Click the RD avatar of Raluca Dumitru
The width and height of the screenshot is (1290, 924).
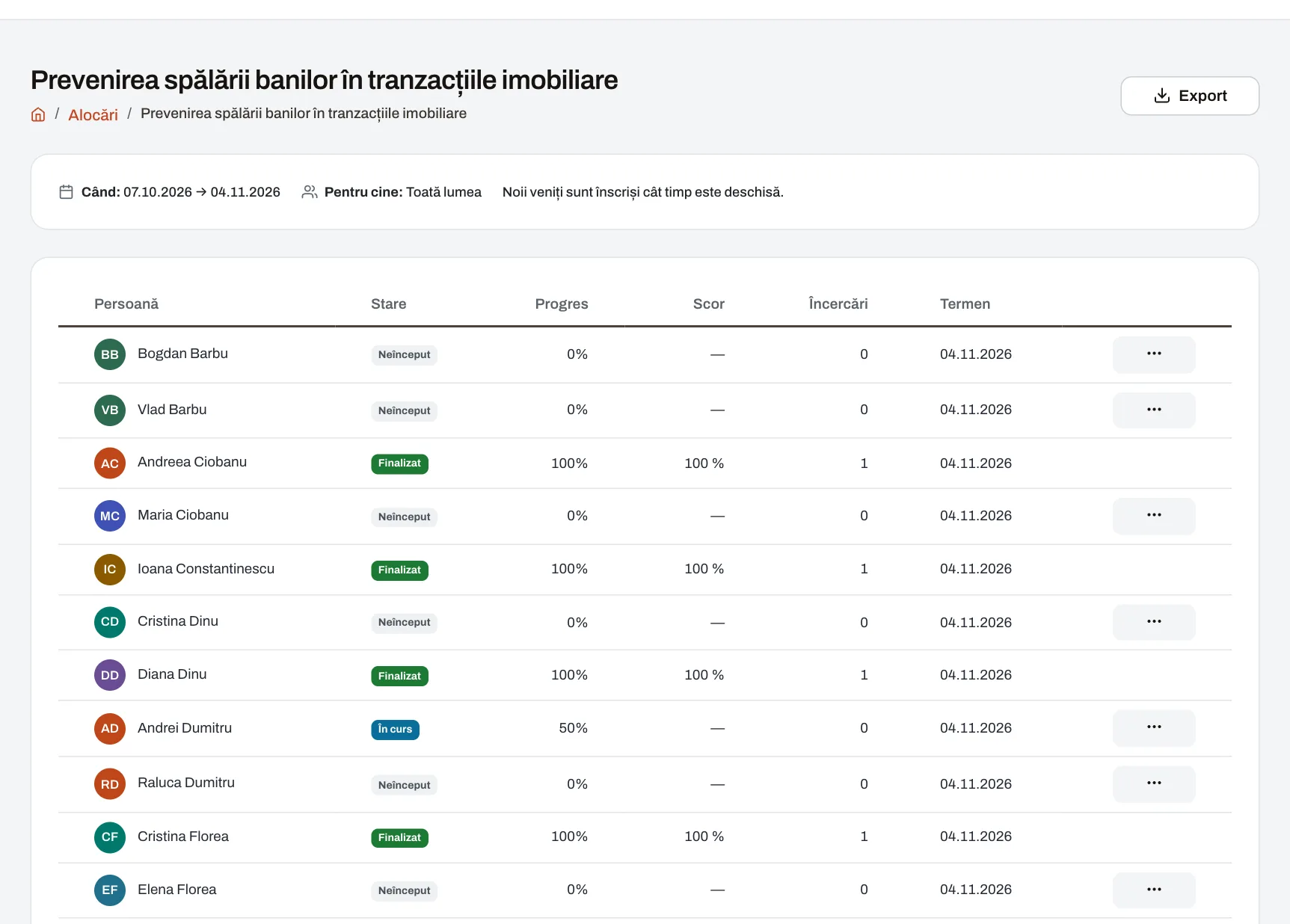110,784
